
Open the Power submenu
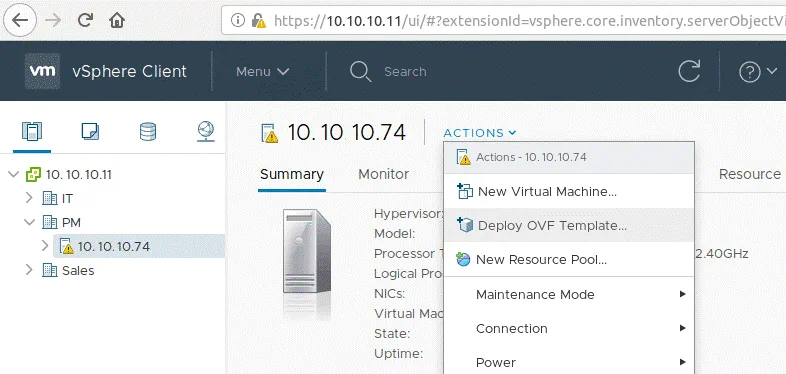tap(569, 362)
